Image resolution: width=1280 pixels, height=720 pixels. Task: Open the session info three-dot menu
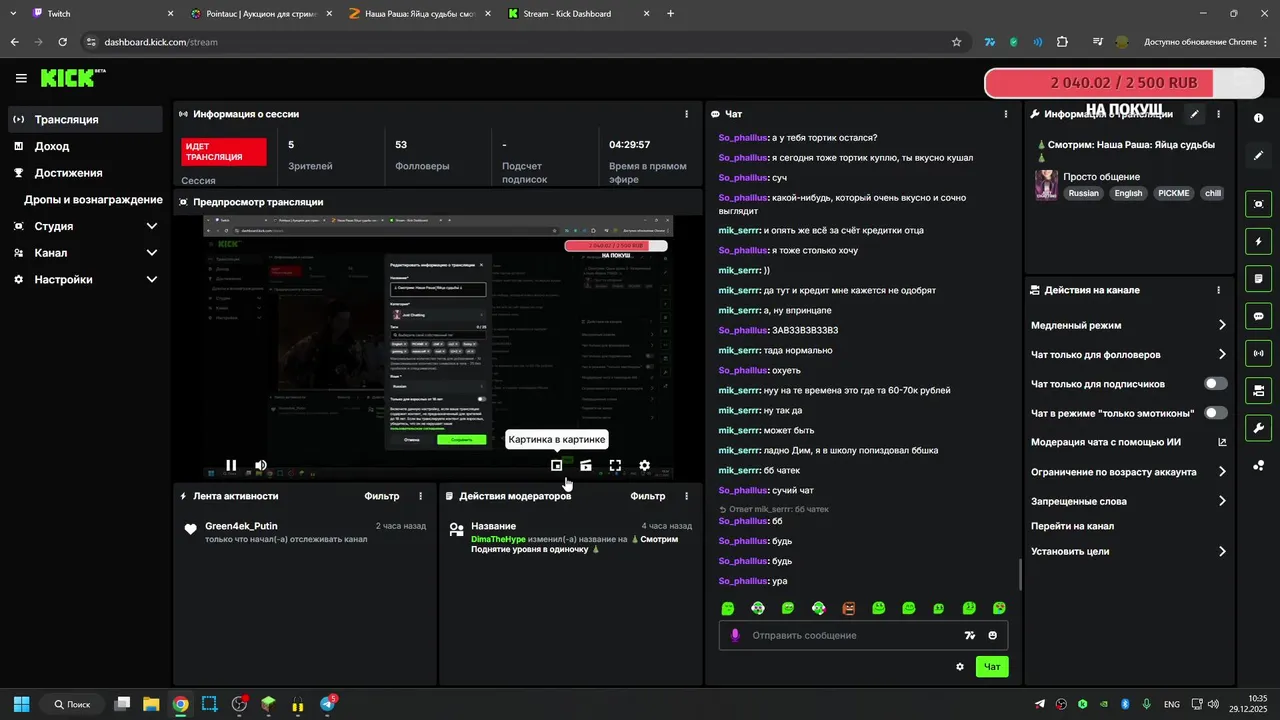(x=686, y=114)
